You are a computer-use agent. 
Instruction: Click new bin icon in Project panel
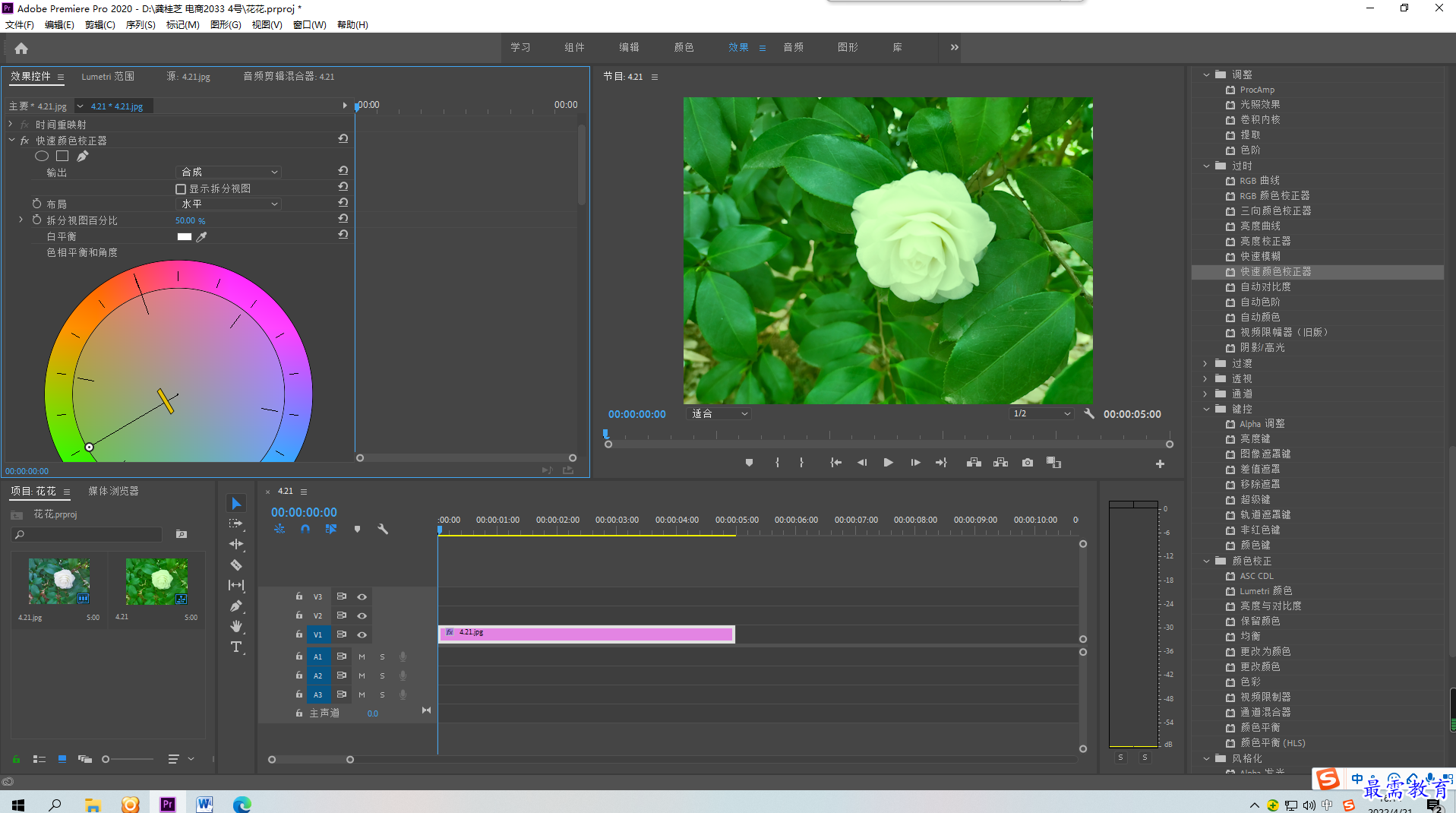pos(182,534)
